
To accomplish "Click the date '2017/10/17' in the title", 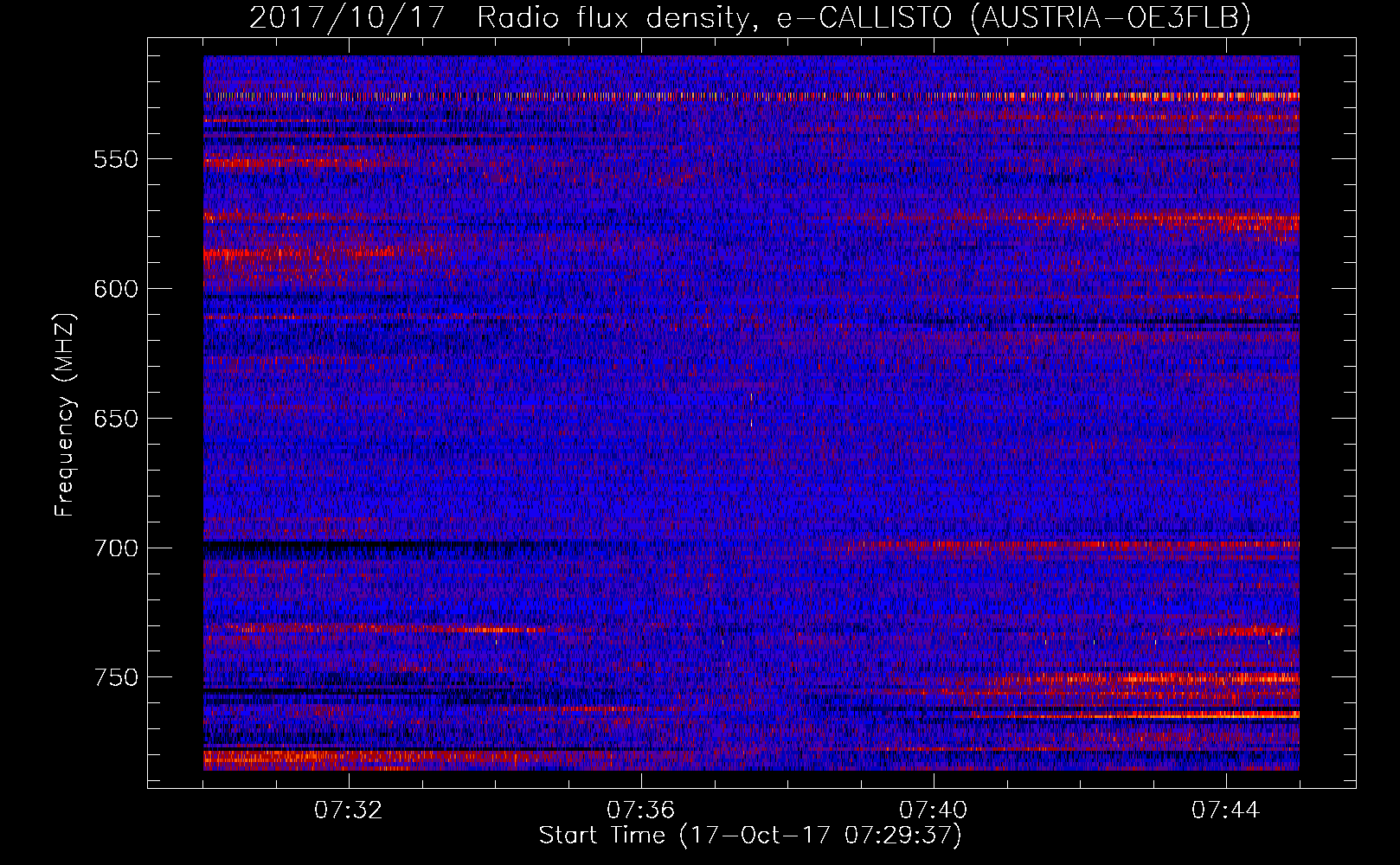I will (x=347, y=17).
